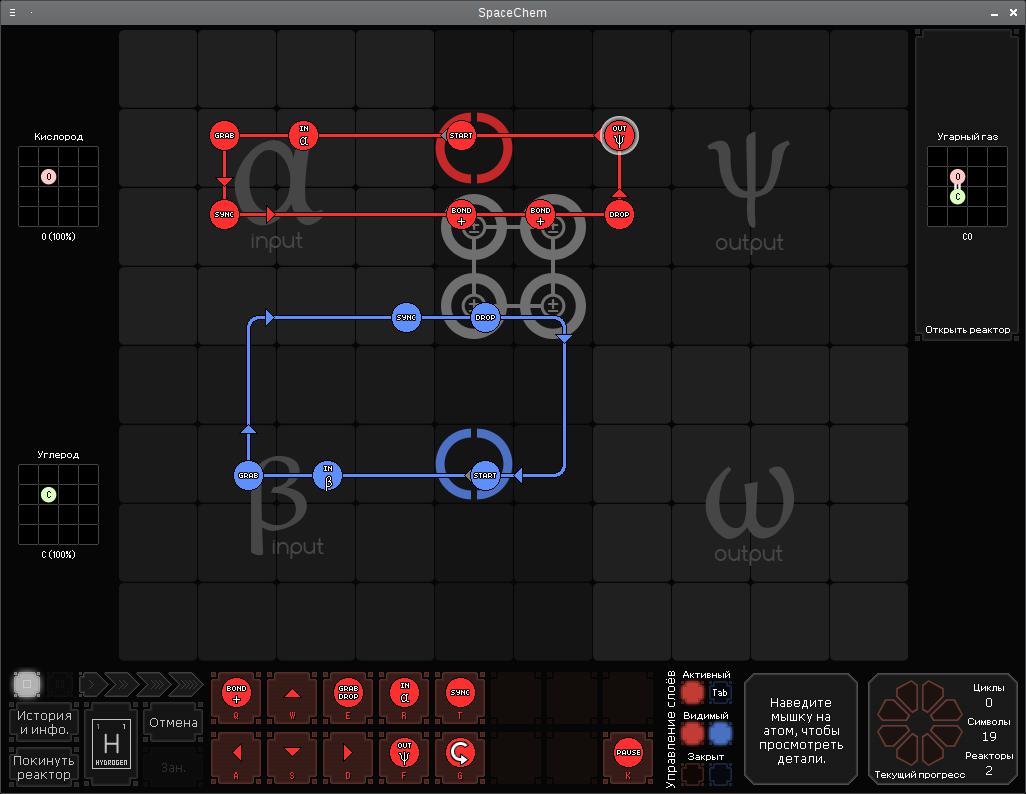Image resolution: width=1026 pixels, height=794 pixels.
Task: Click red IN alpha node on grid
Action: point(304,135)
